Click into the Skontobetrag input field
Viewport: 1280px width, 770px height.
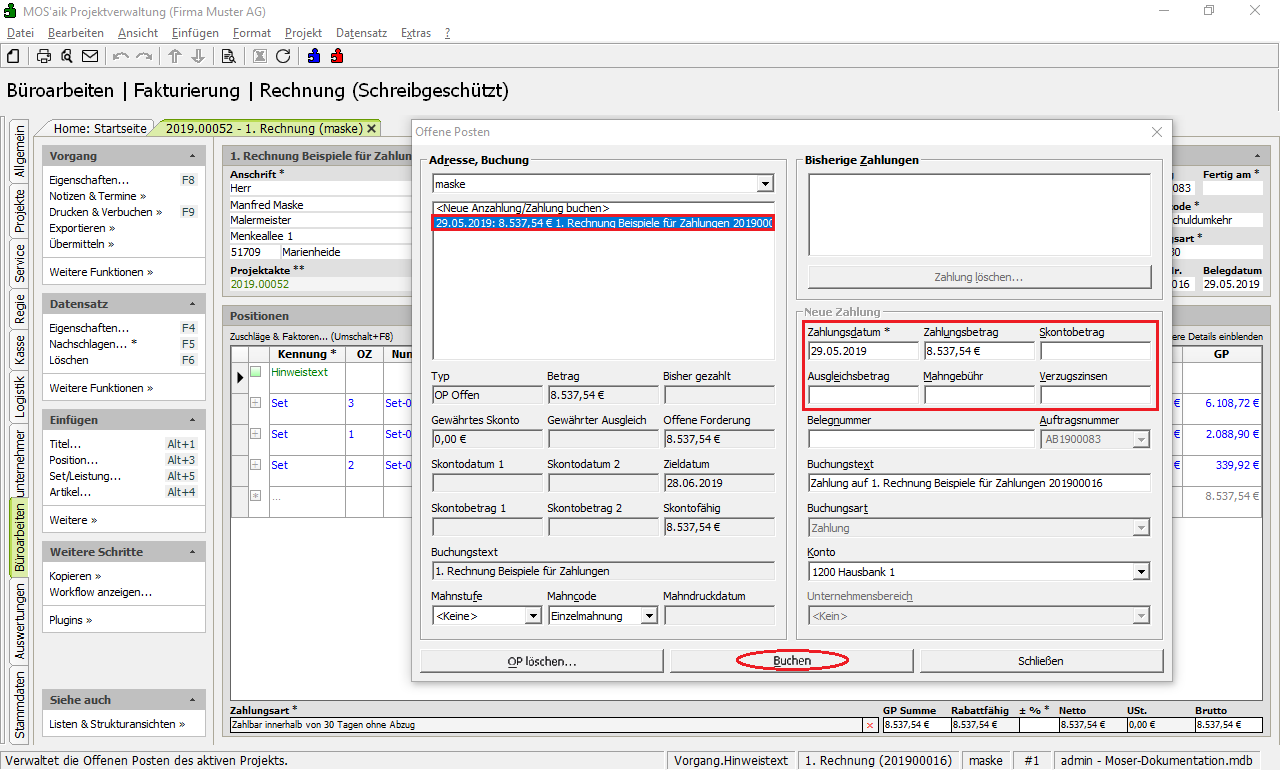1095,351
